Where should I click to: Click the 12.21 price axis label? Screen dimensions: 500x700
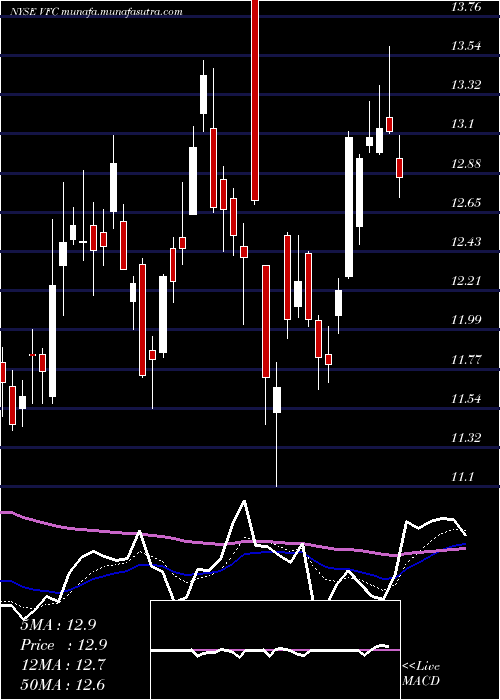pos(466,280)
